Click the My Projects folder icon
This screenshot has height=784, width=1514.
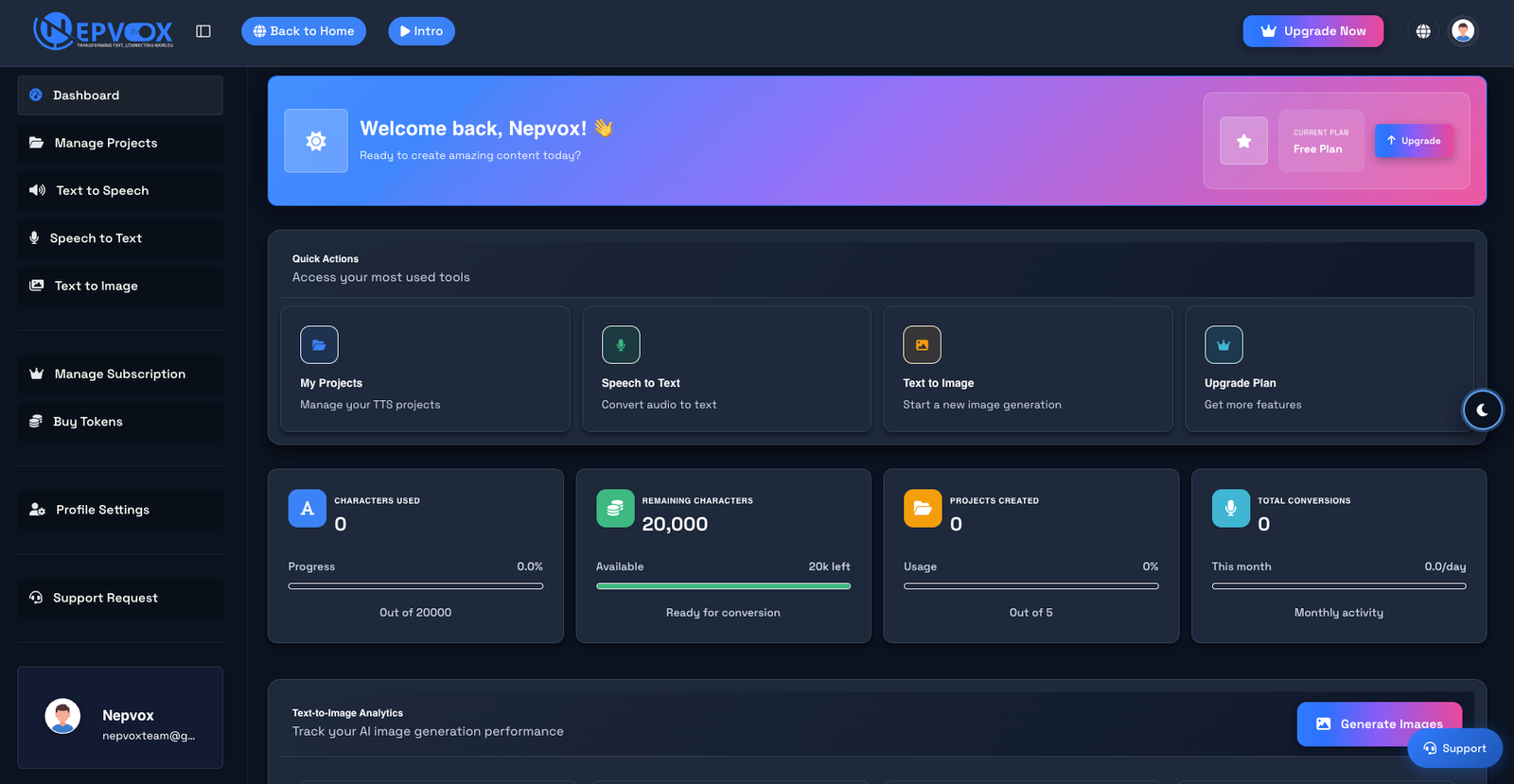319,345
